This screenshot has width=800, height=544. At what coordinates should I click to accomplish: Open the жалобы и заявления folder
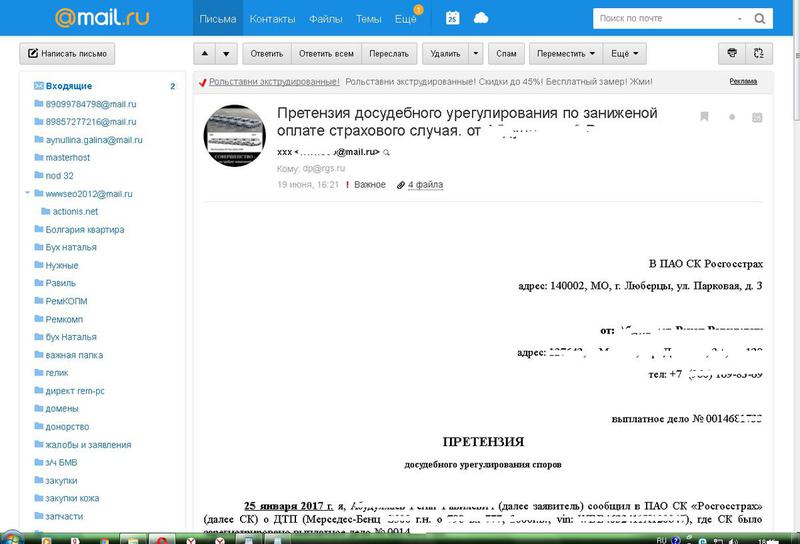pyautogui.click(x=83, y=445)
